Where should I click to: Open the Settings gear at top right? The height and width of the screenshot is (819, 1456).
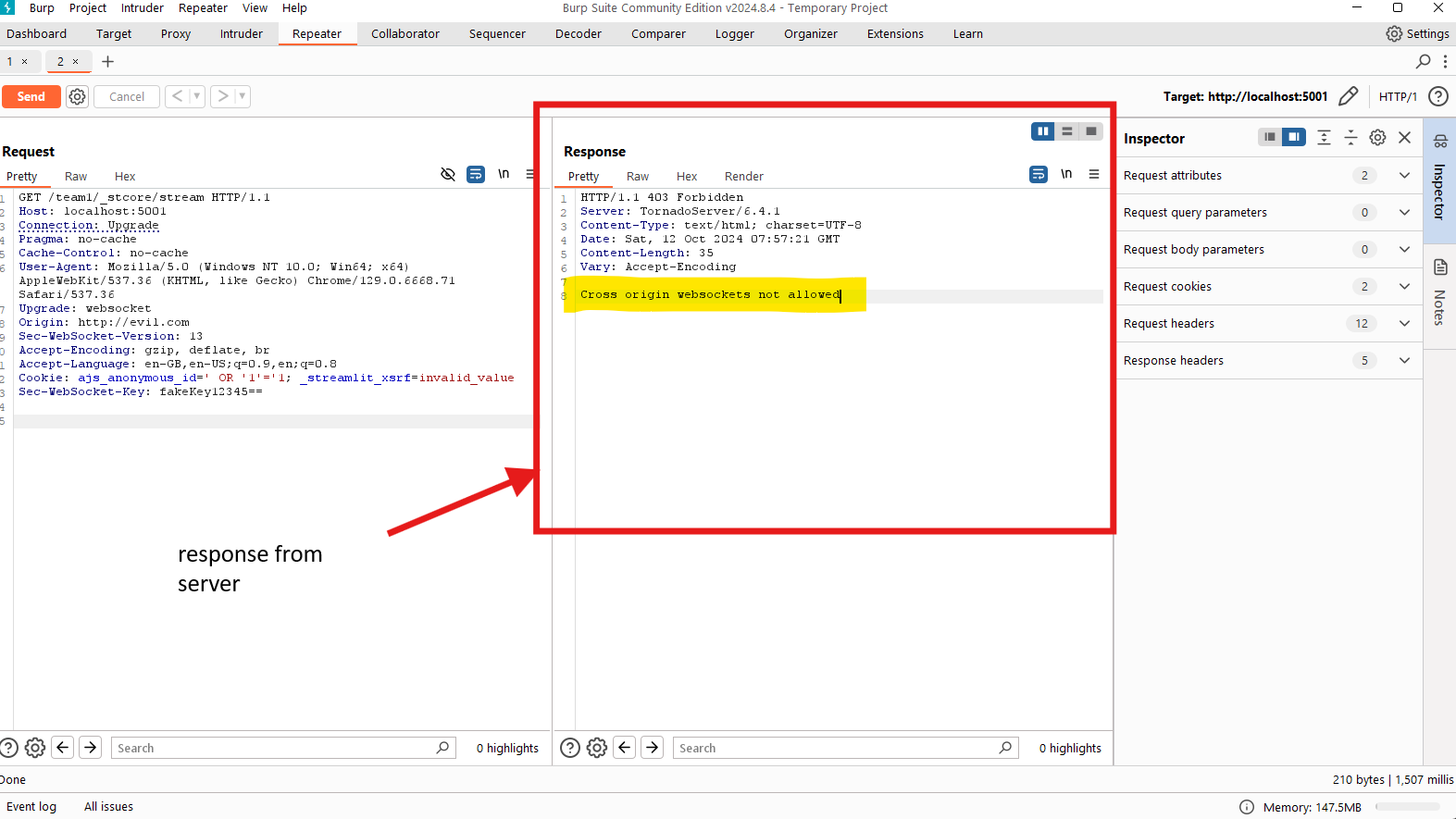(1417, 33)
